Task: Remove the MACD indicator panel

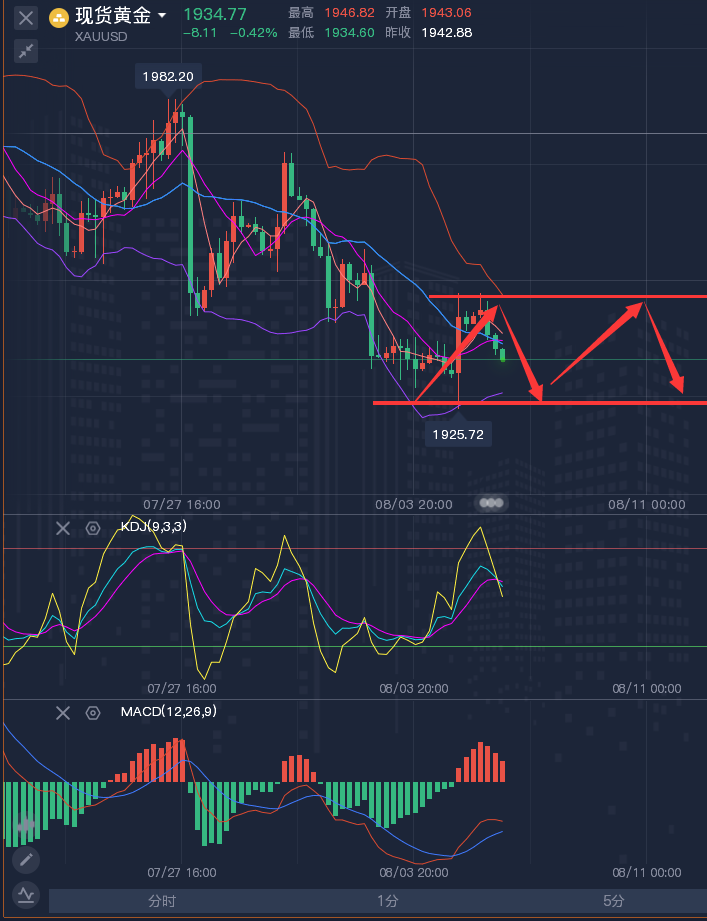Action: [x=63, y=713]
